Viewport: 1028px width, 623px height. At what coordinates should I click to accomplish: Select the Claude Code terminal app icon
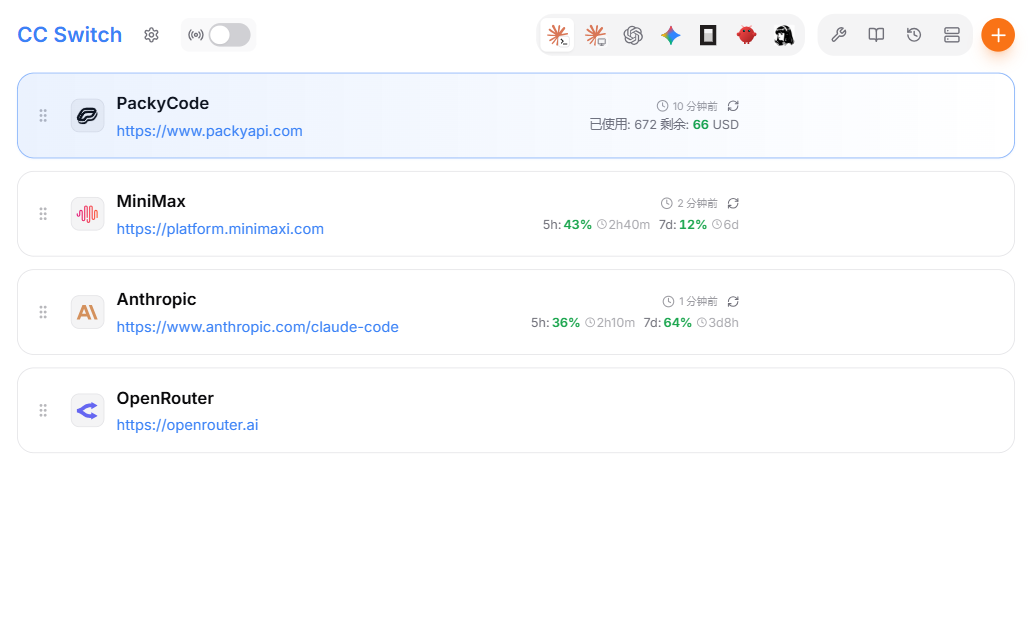(558, 35)
